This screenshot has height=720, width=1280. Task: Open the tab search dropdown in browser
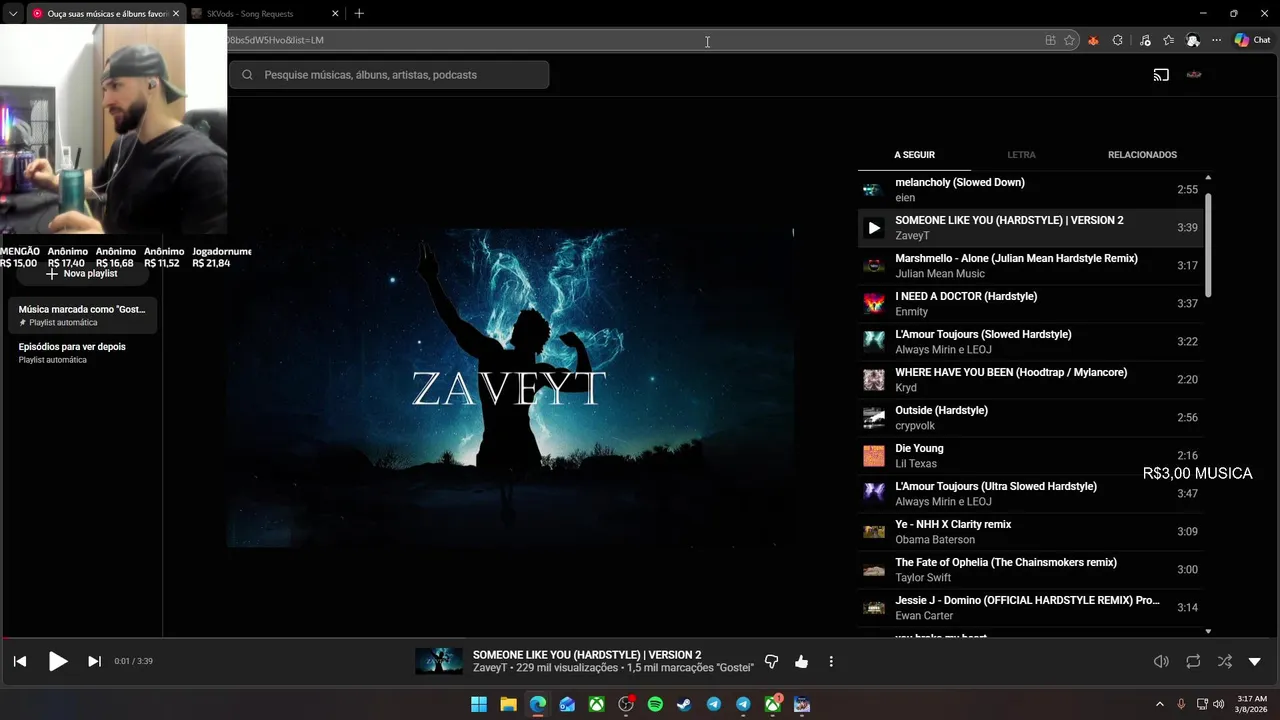(13, 14)
